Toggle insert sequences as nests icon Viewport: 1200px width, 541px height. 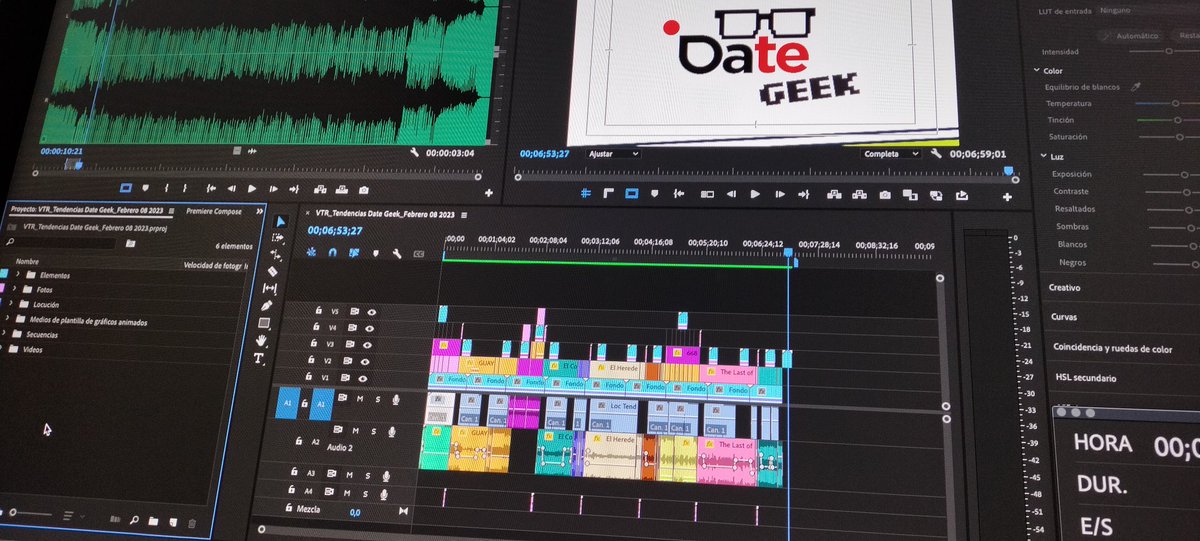click(x=312, y=252)
